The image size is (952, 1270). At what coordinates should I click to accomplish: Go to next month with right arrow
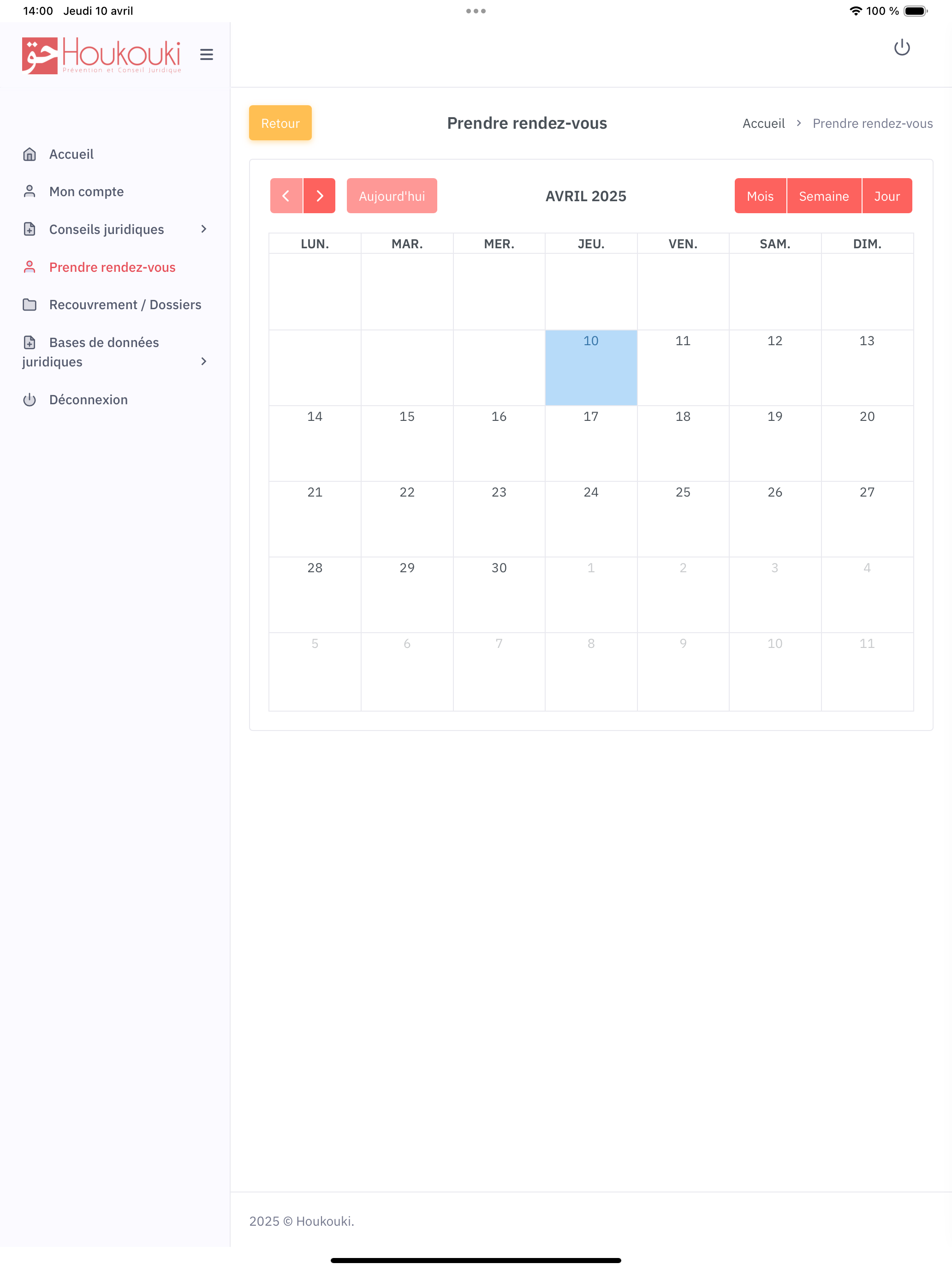[x=320, y=196]
